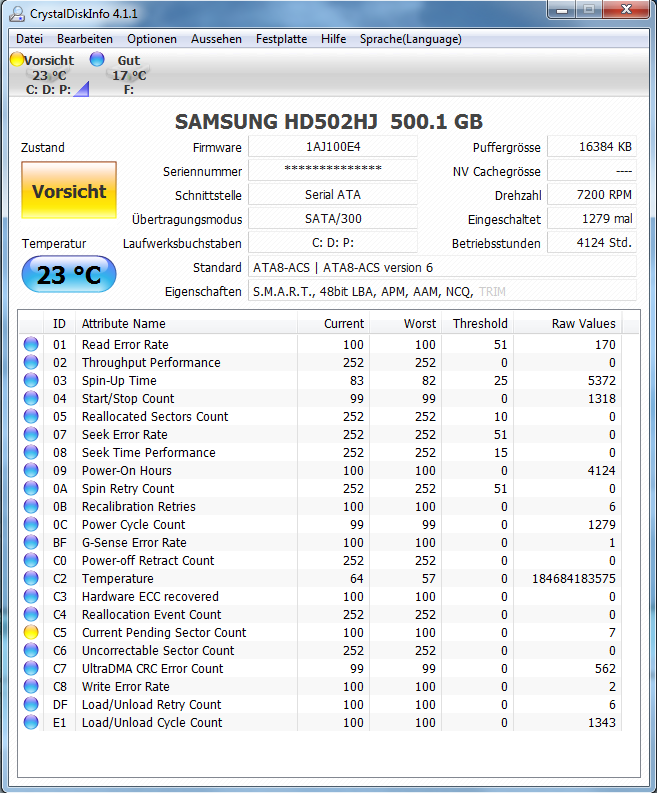Click the Threshold column header

pyautogui.click(x=477, y=323)
